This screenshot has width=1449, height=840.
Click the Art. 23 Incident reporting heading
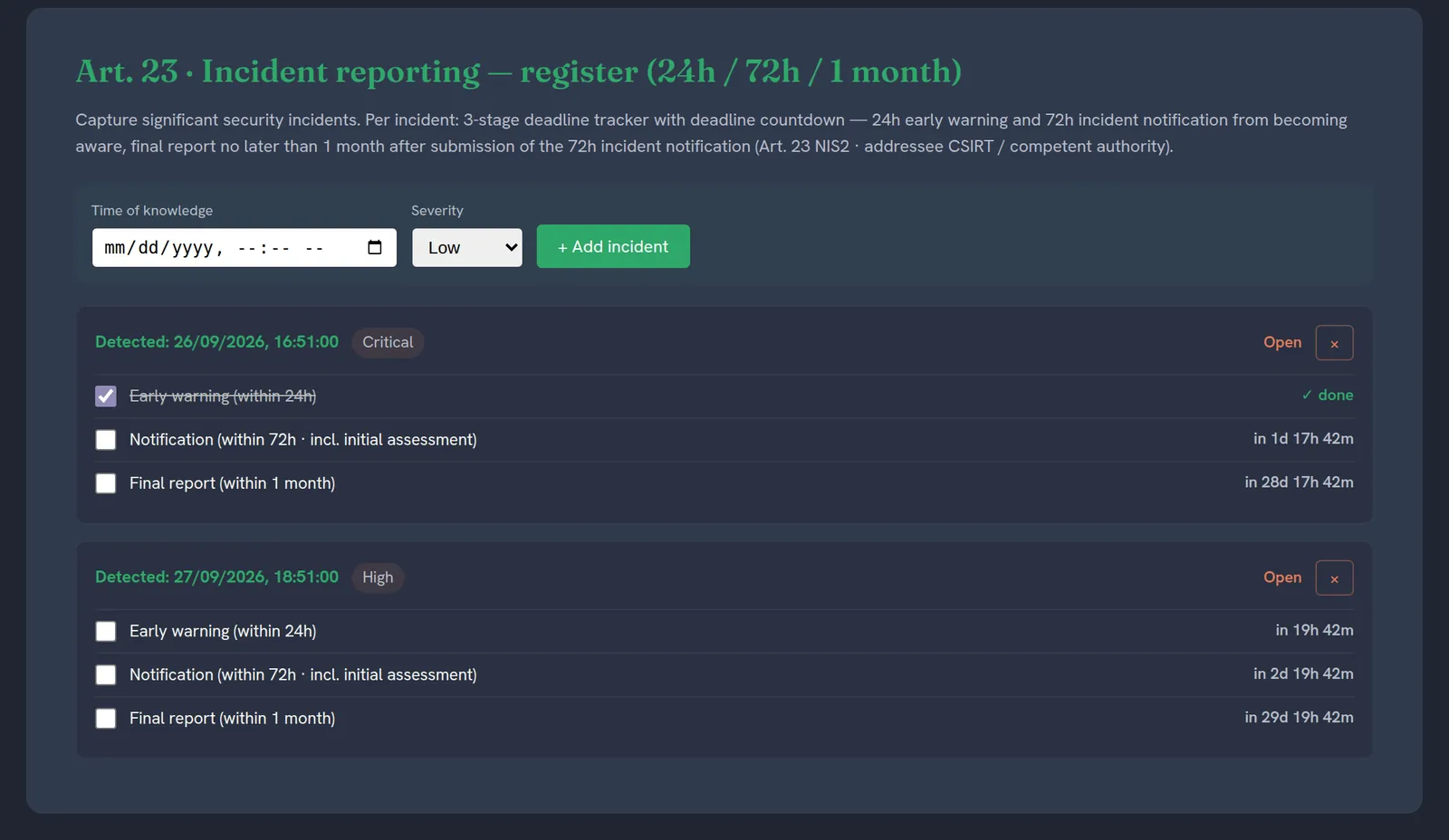[518, 71]
